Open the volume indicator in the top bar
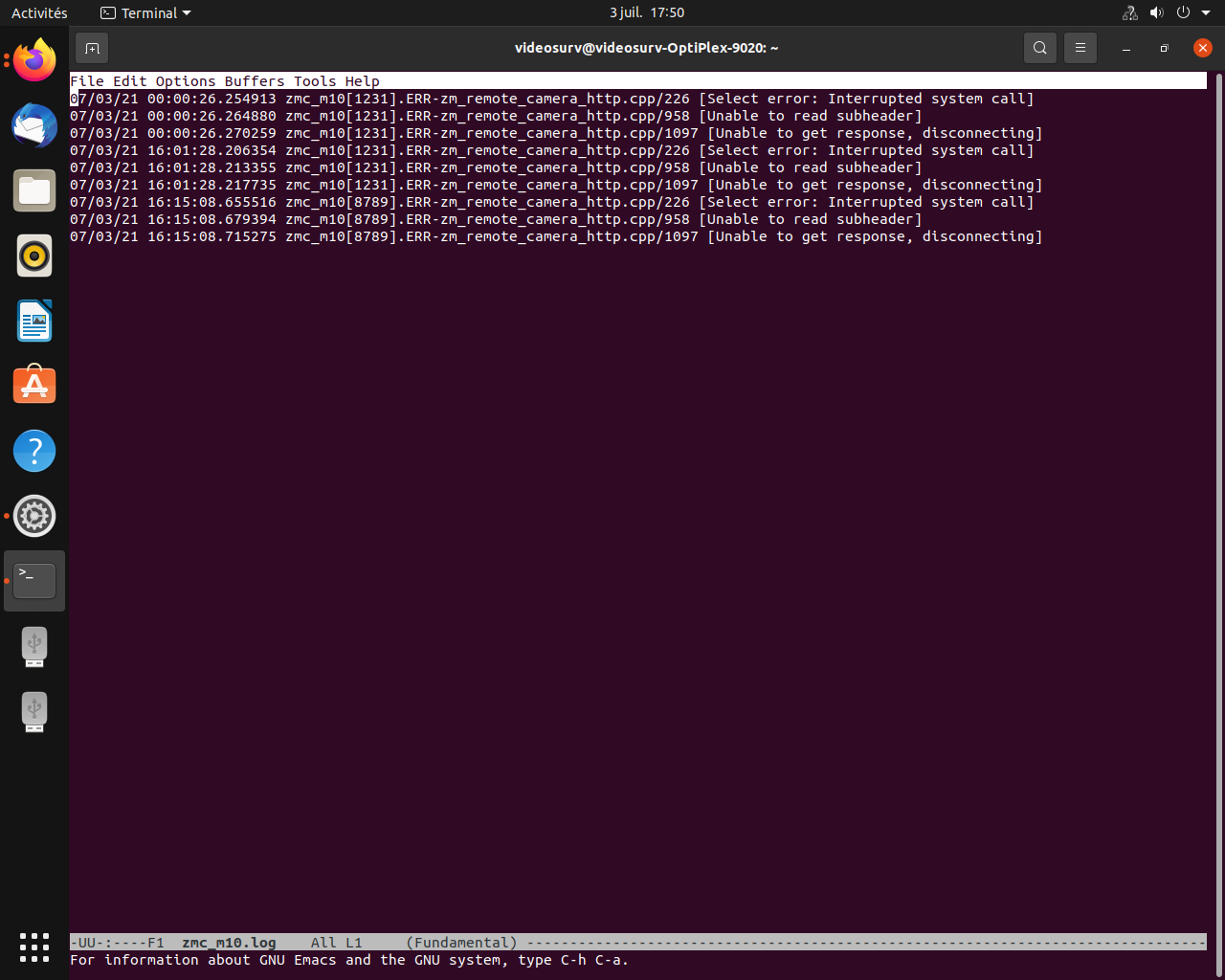 coord(1156,12)
